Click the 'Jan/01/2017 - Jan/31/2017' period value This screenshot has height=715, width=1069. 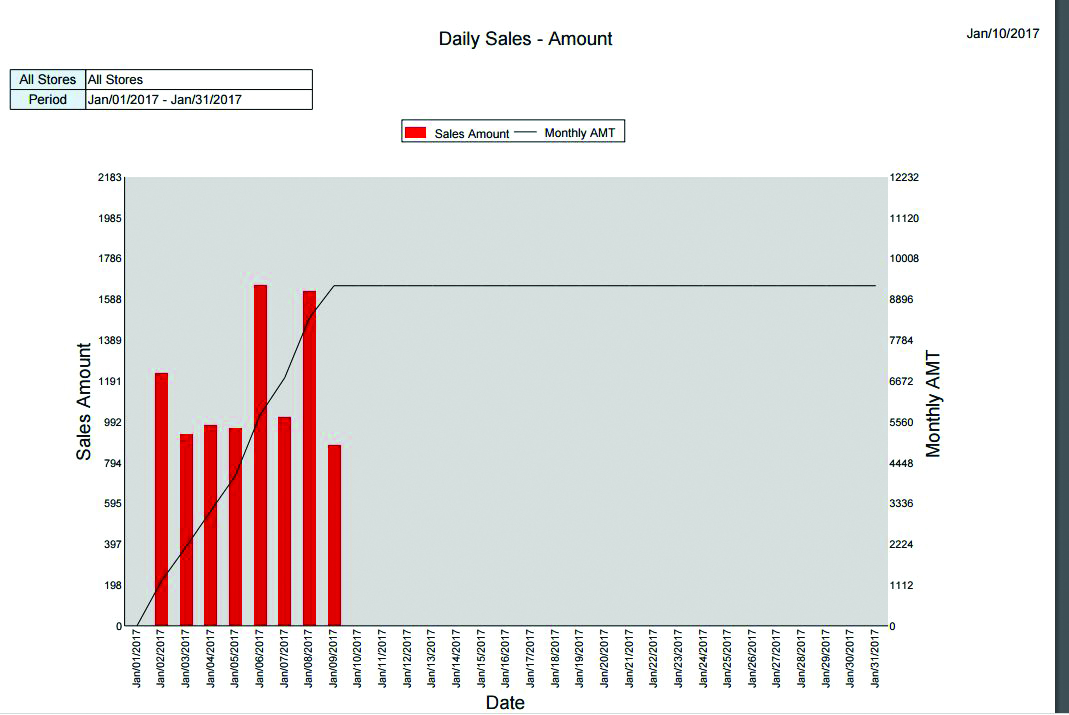165,100
